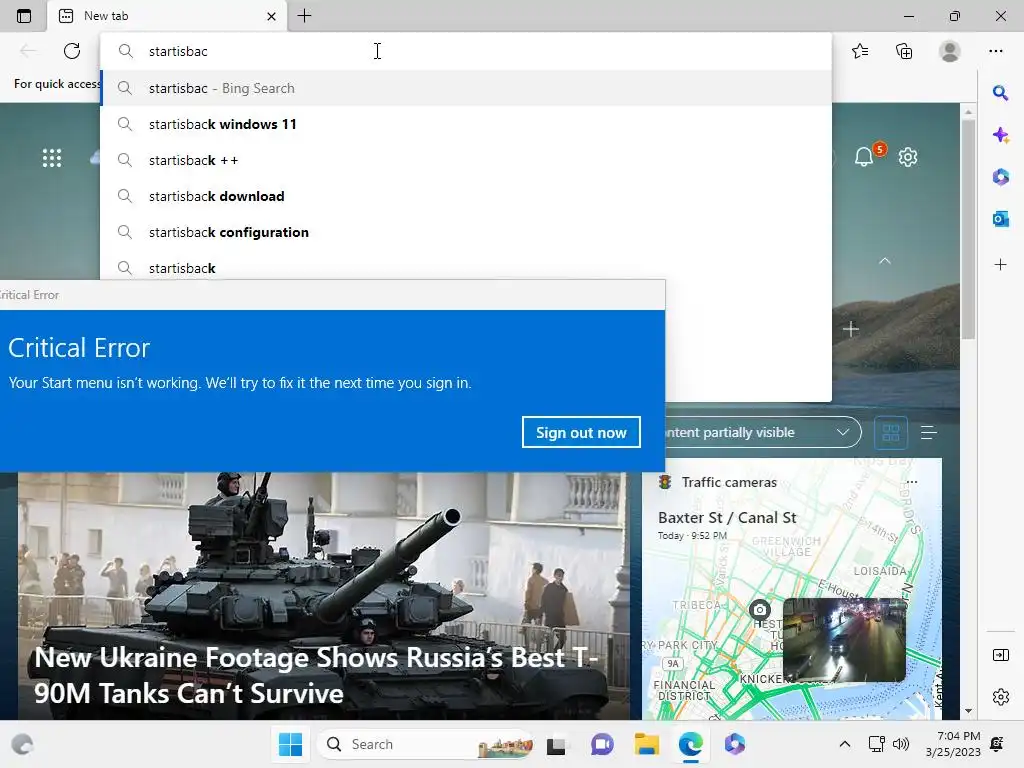This screenshot has width=1024, height=768.
Task: Refresh the page
Action: (x=72, y=51)
